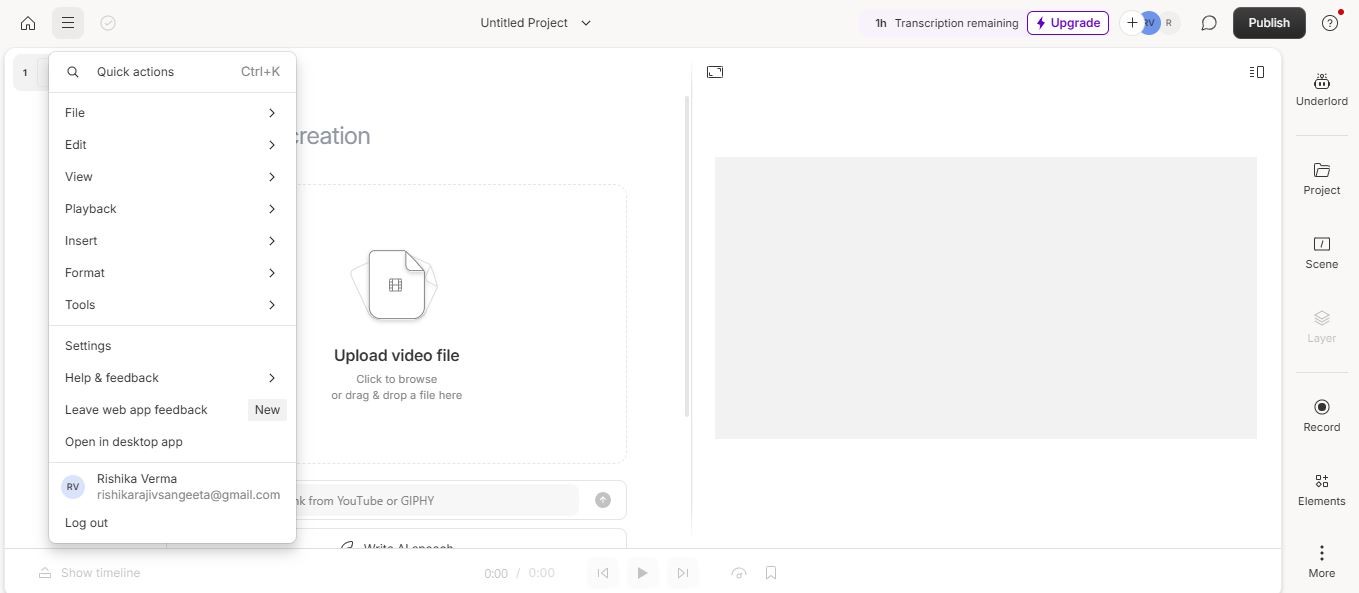Open the Underlord AI panel

click(1321, 89)
